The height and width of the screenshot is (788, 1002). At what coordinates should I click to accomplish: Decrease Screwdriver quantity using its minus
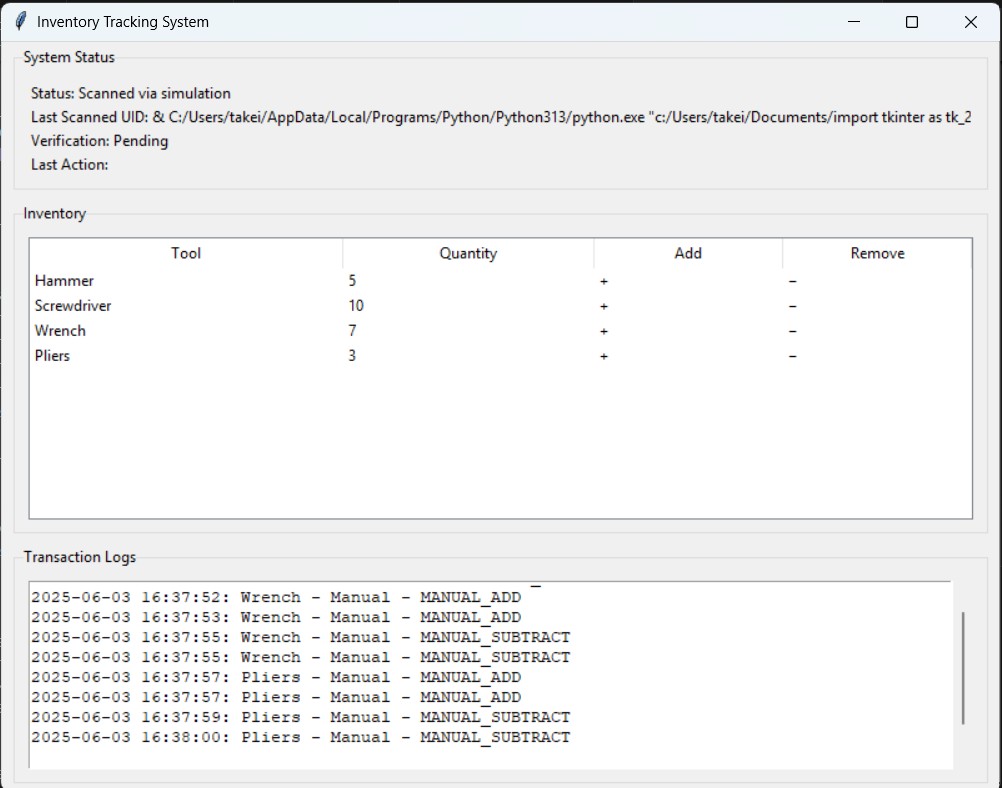tap(792, 306)
